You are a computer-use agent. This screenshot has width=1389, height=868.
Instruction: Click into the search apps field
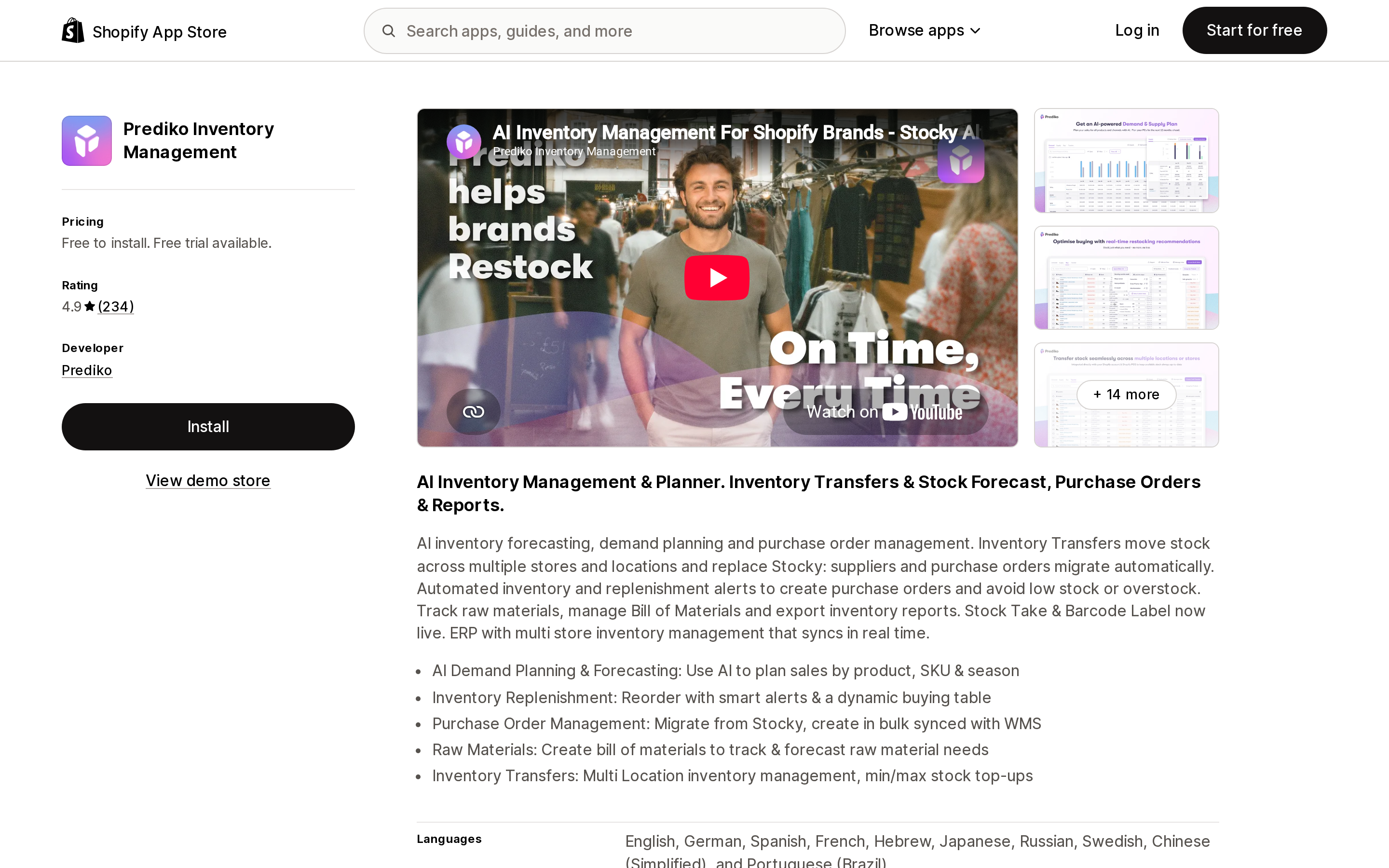(x=604, y=31)
